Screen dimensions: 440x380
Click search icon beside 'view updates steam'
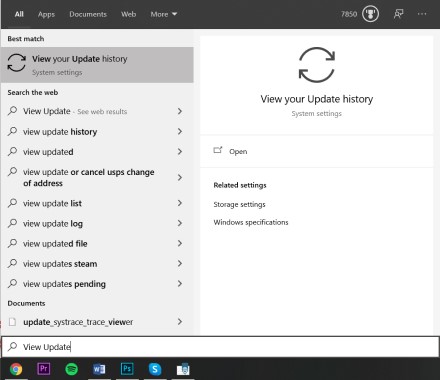pyautogui.click(x=12, y=263)
